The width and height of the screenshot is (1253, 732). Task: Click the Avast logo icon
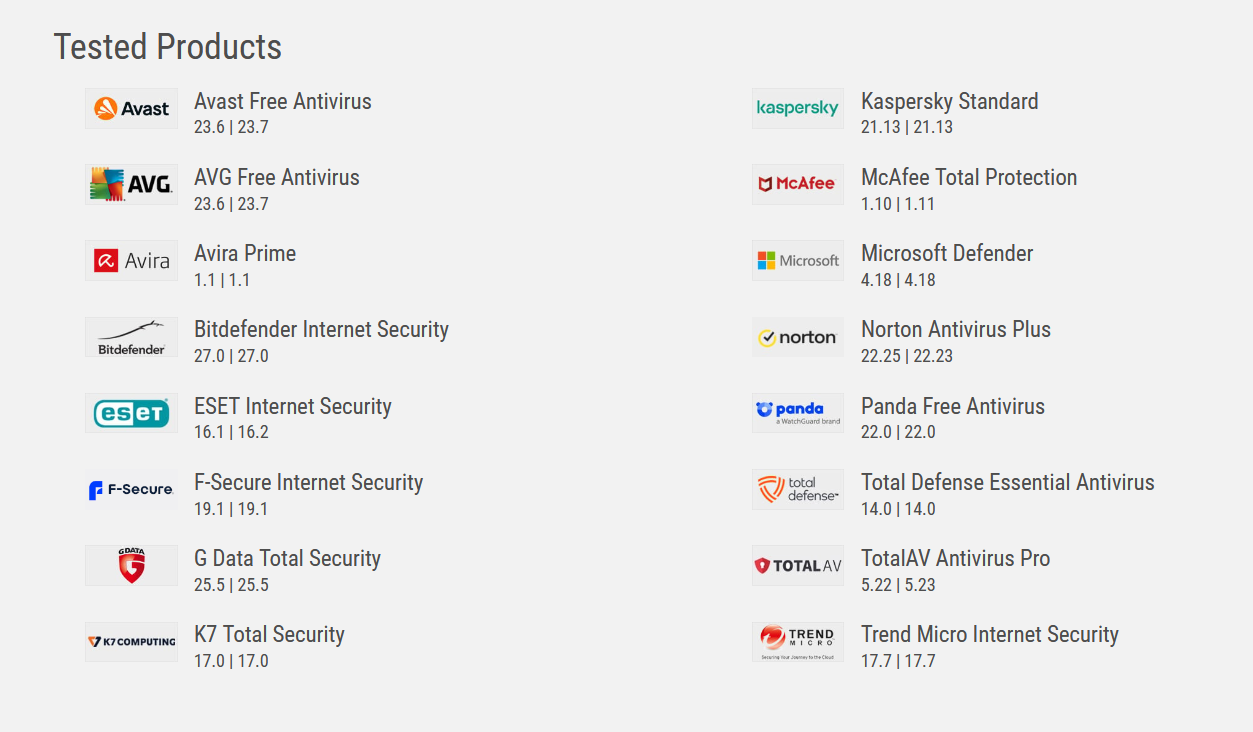(131, 108)
